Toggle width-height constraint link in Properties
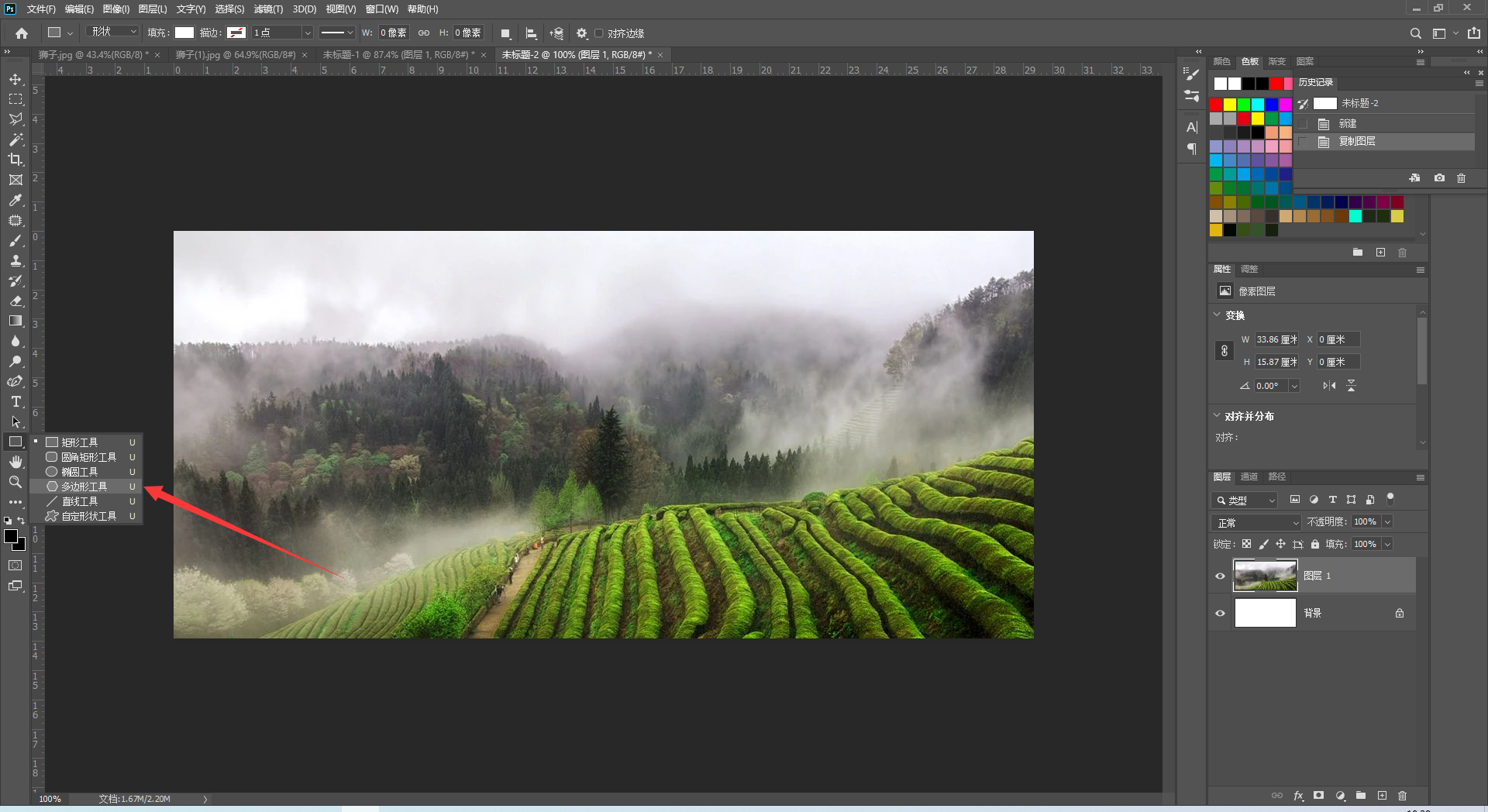 [1224, 351]
